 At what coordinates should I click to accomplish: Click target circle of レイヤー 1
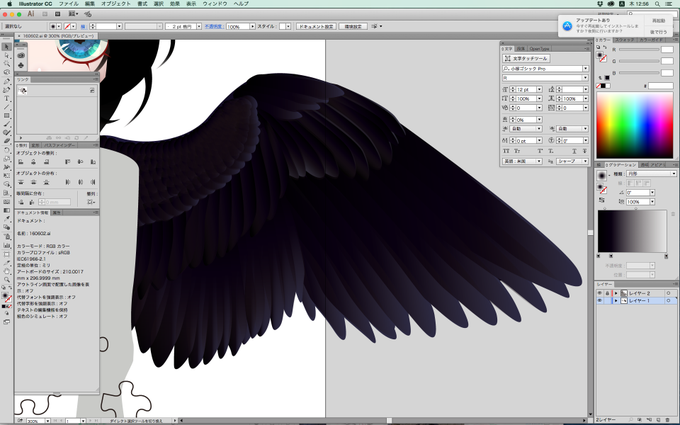tap(668, 301)
